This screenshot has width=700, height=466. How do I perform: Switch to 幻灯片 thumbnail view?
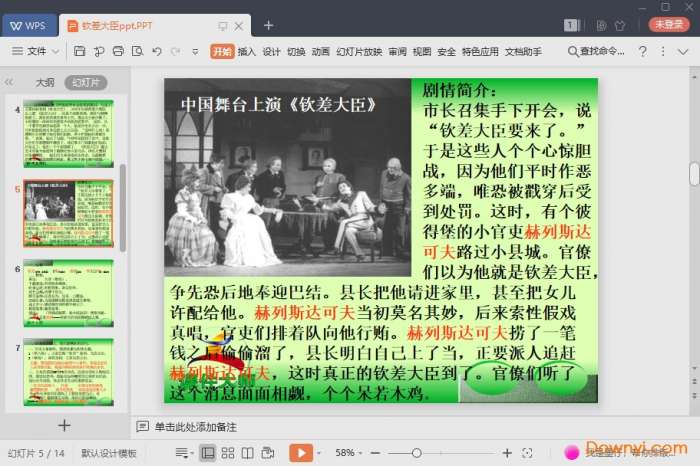tap(86, 83)
